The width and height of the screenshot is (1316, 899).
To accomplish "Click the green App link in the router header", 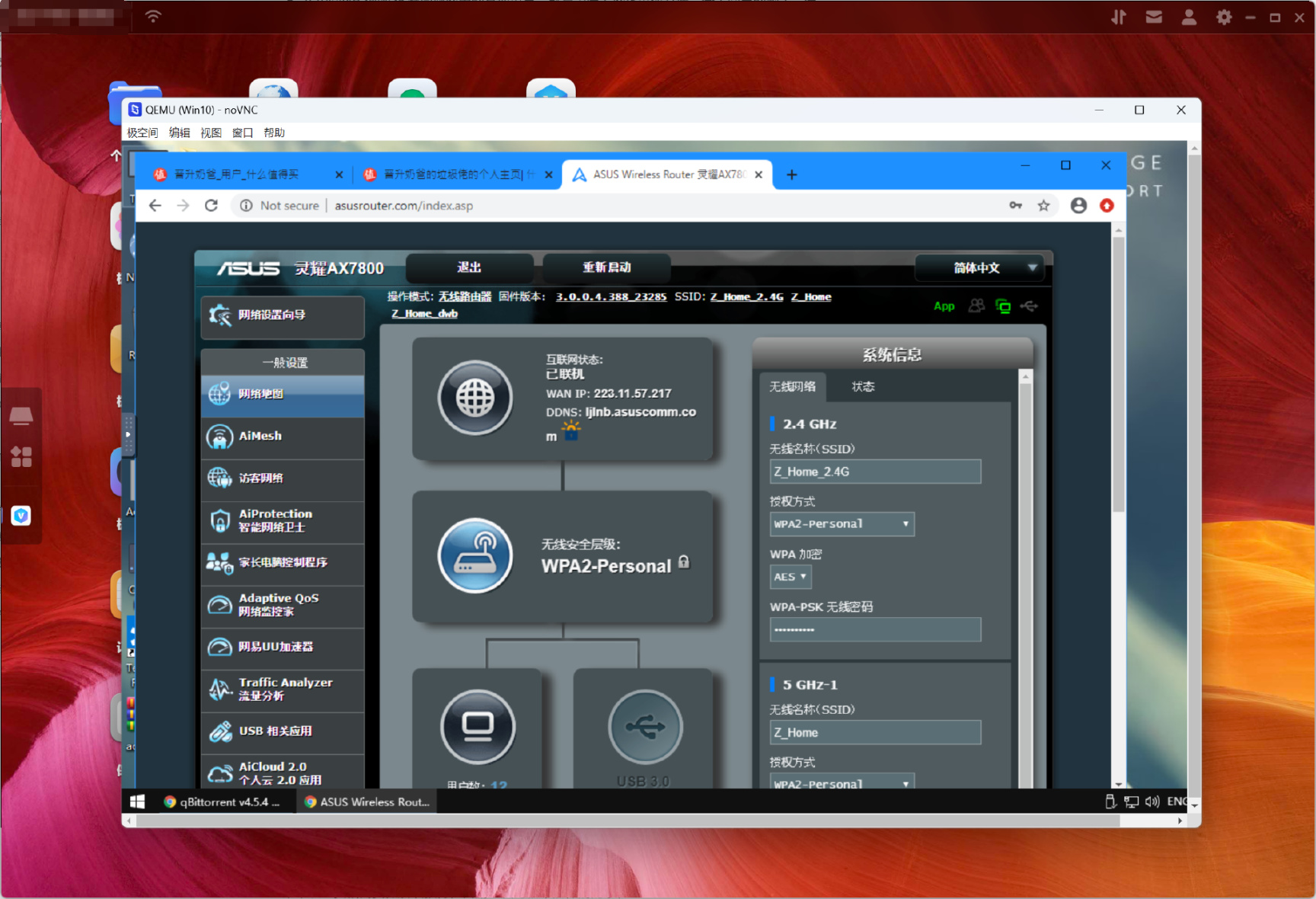I will [x=944, y=306].
